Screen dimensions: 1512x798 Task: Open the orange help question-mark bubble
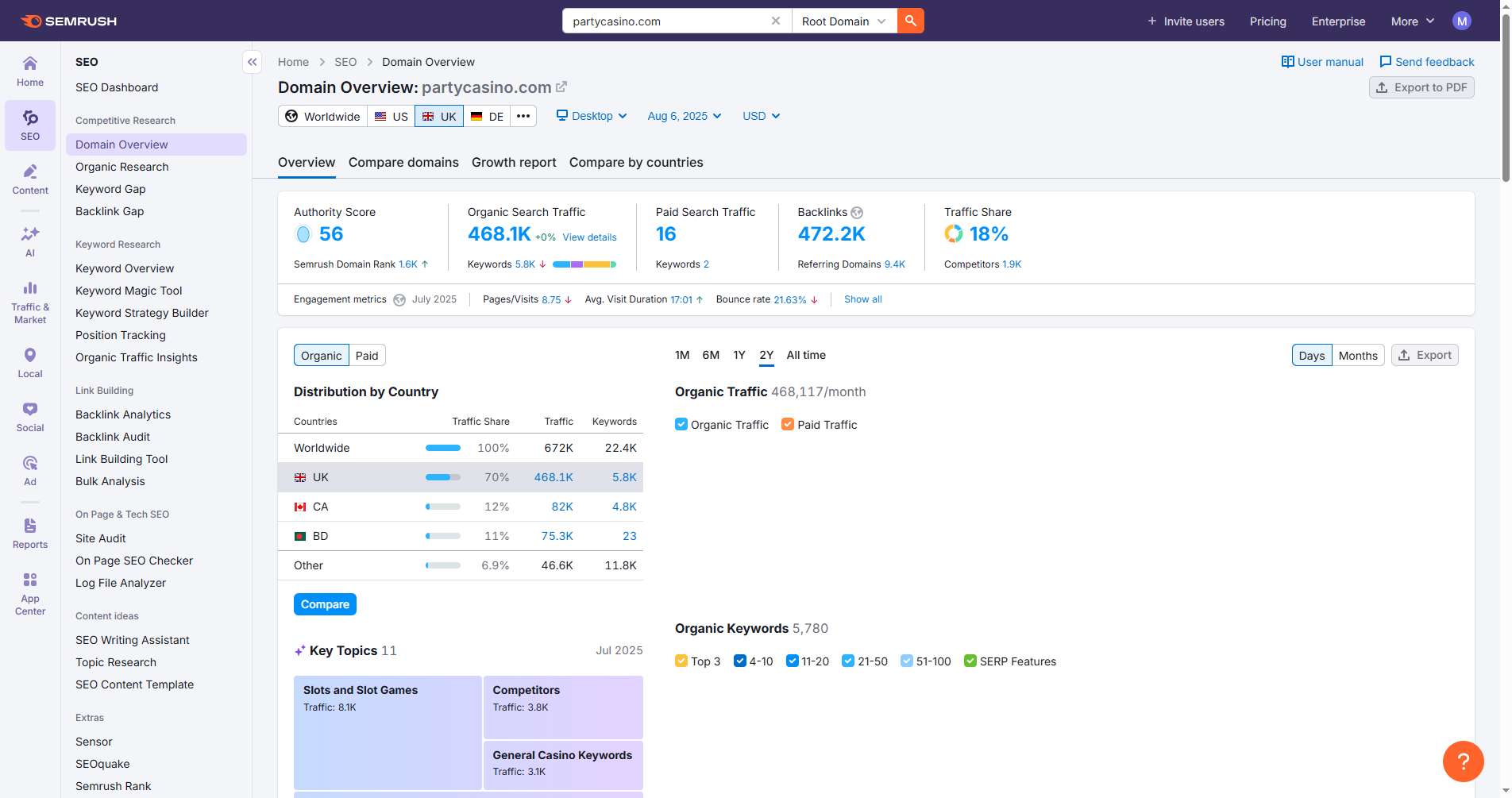(1463, 761)
